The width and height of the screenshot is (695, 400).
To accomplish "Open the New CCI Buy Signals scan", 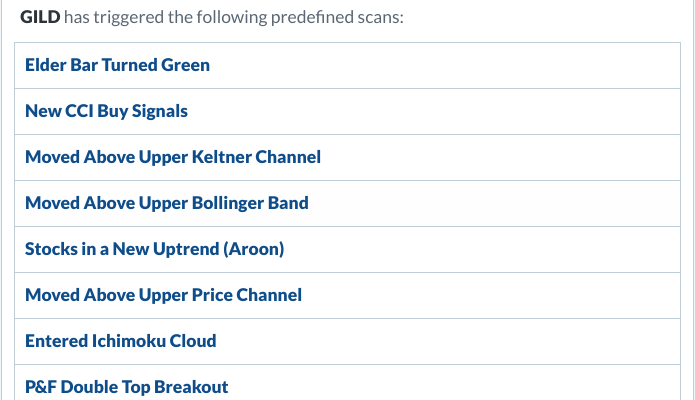I will [x=106, y=111].
